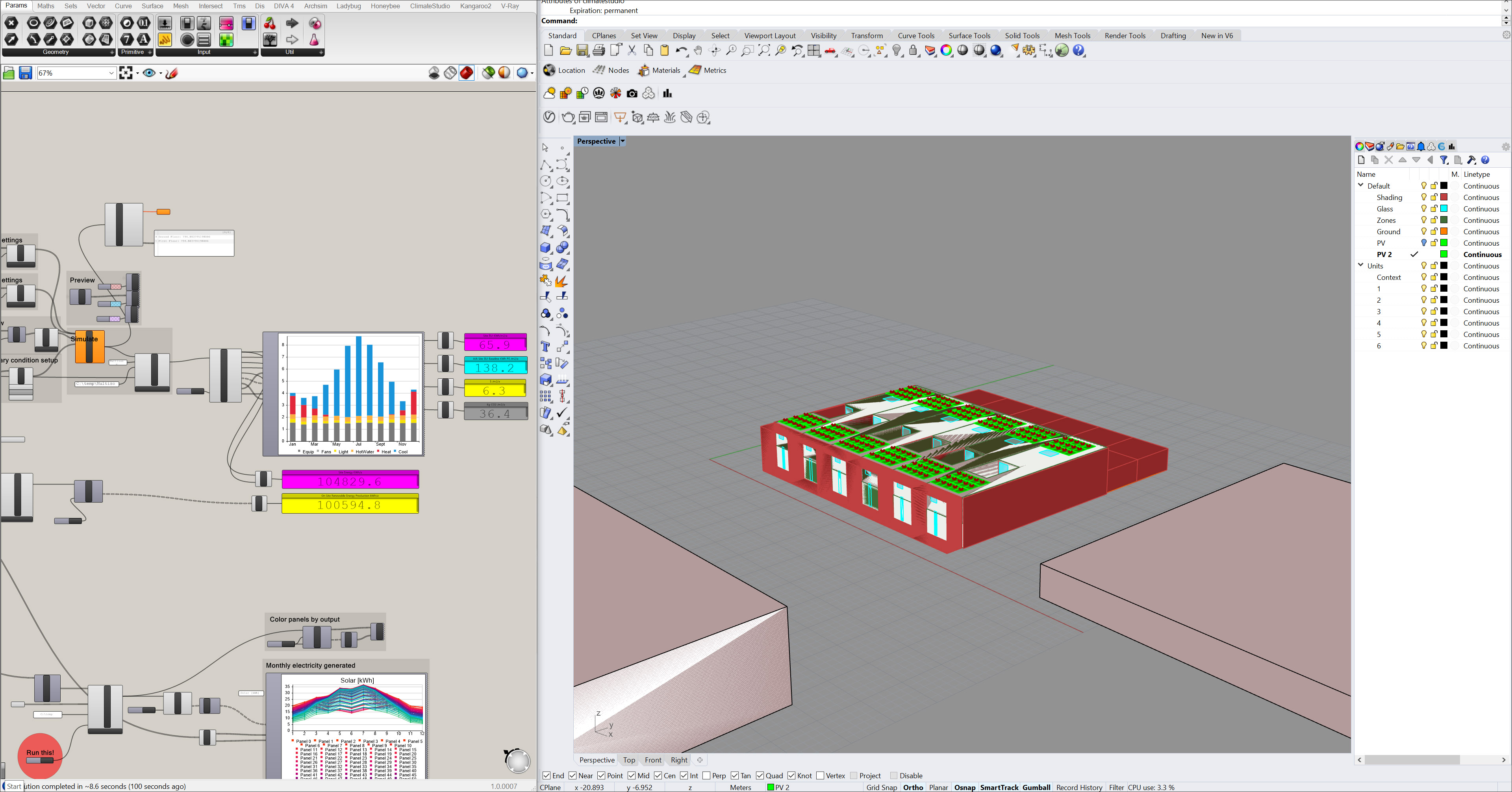Open the Curve Tools toolbar tab

tap(915, 36)
